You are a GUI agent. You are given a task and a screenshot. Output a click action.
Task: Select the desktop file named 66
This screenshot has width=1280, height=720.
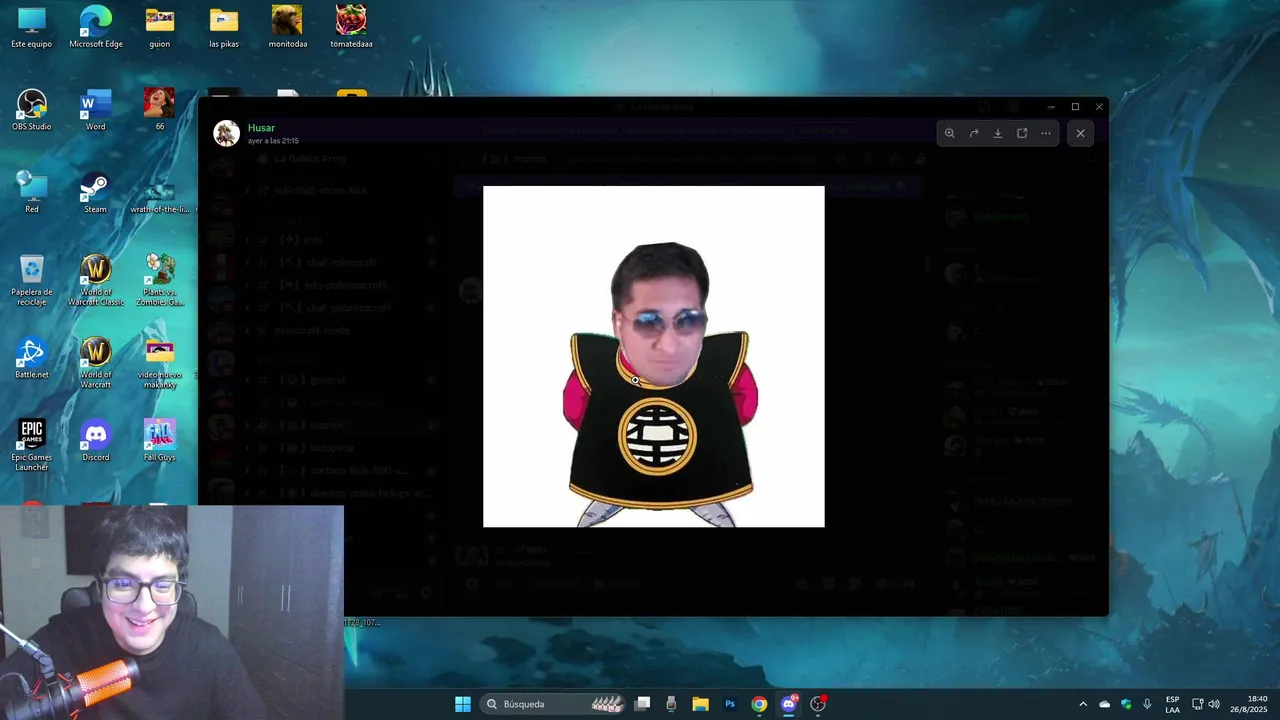[x=159, y=110]
